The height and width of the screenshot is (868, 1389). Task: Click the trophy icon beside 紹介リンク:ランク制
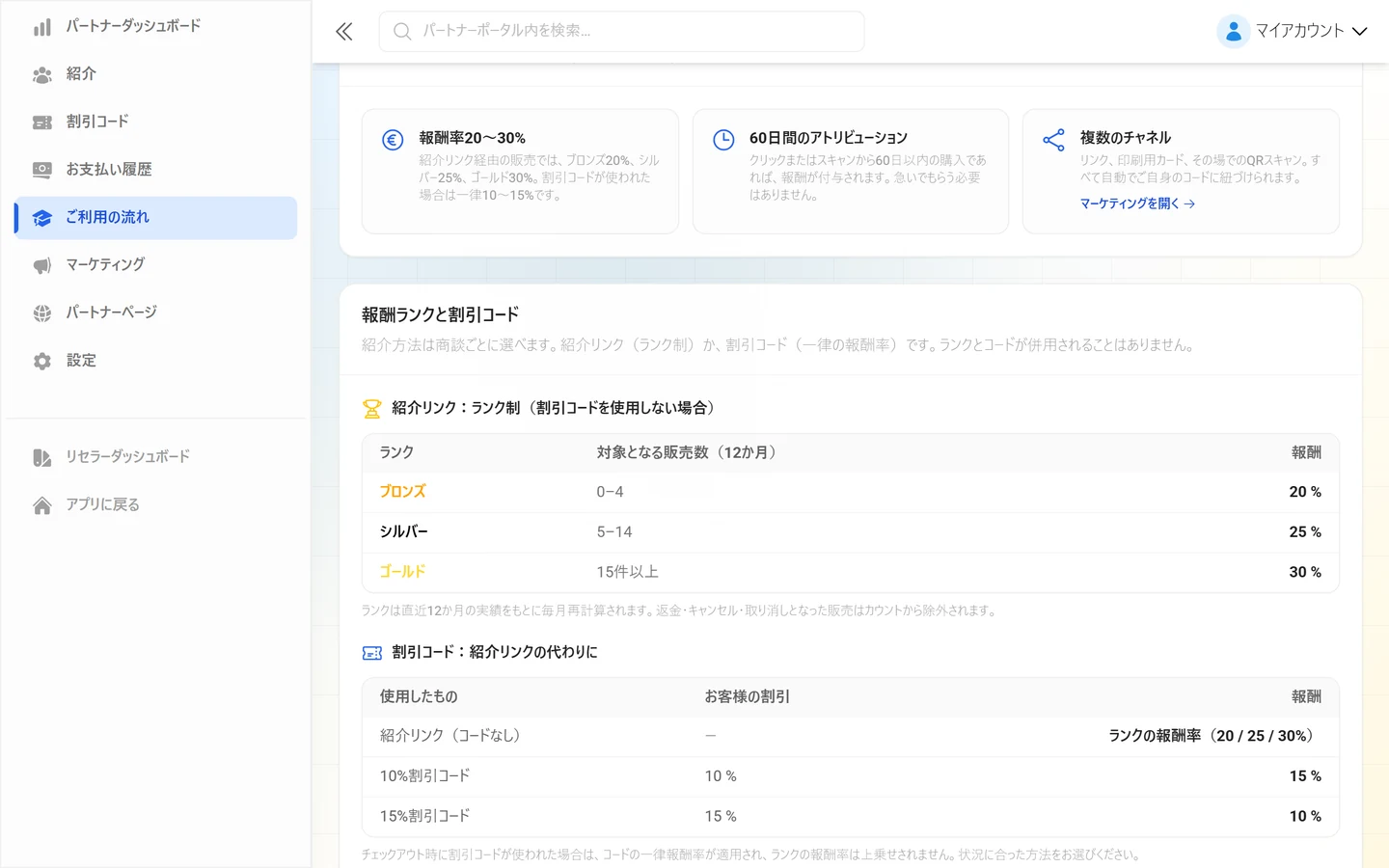pos(371,409)
